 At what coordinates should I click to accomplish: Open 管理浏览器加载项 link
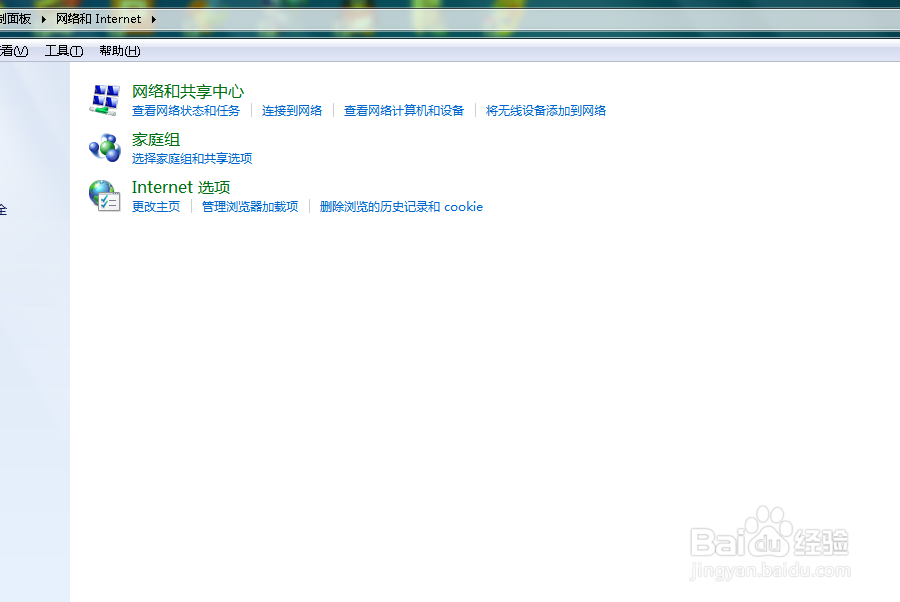[x=250, y=207]
